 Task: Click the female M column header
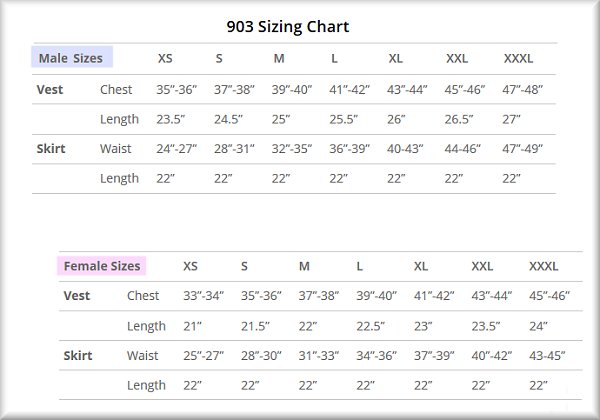coord(304,267)
